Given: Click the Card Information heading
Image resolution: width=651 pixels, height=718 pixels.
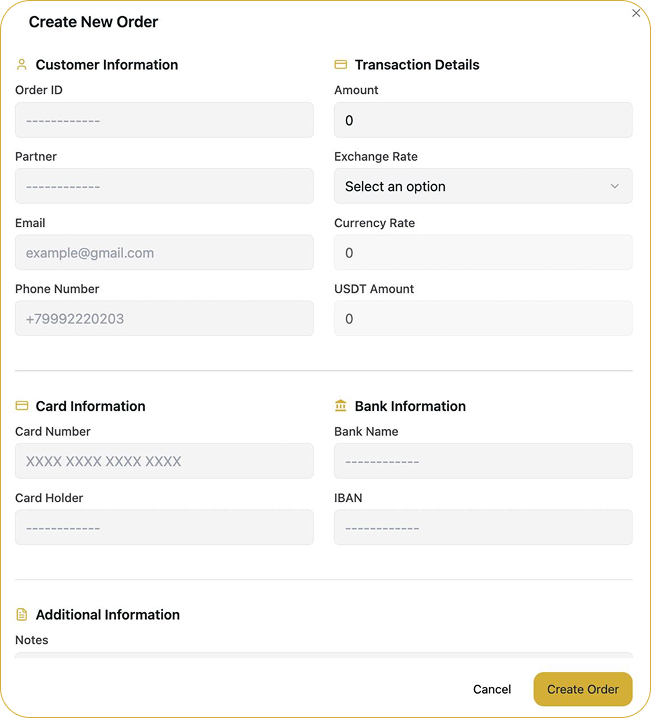Looking at the screenshot, I should [x=91, y=406].
